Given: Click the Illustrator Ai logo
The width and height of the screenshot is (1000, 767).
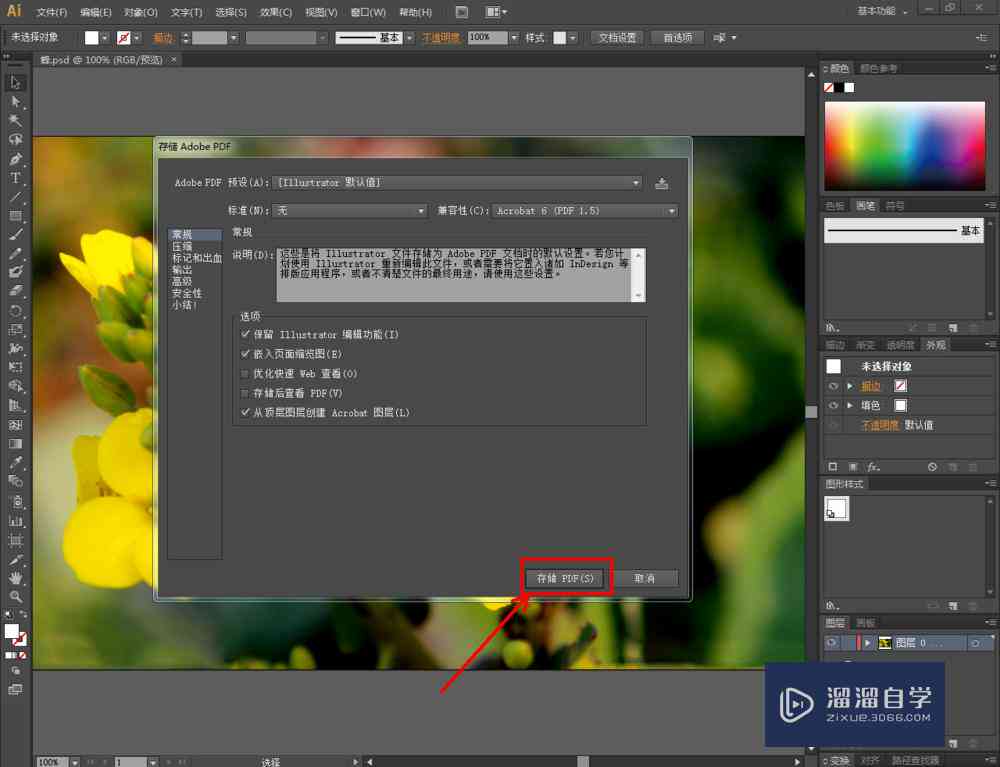Looking at the screenshot, I should coord(13,11).
